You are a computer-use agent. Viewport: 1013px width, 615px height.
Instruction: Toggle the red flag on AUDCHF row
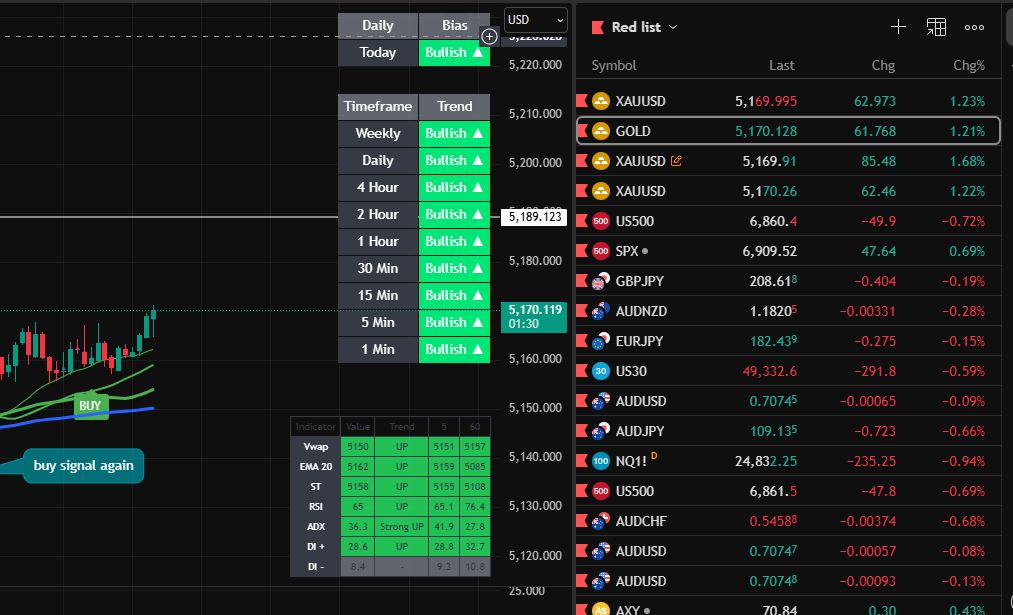coord(582,521)
